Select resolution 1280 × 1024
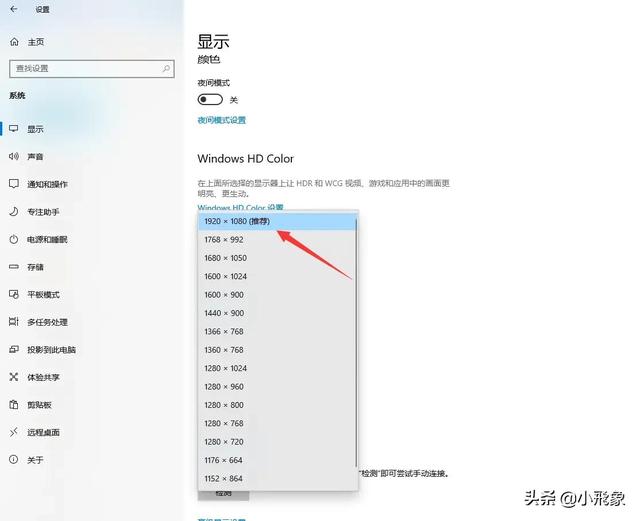640x521 pixels. point(277,368)
